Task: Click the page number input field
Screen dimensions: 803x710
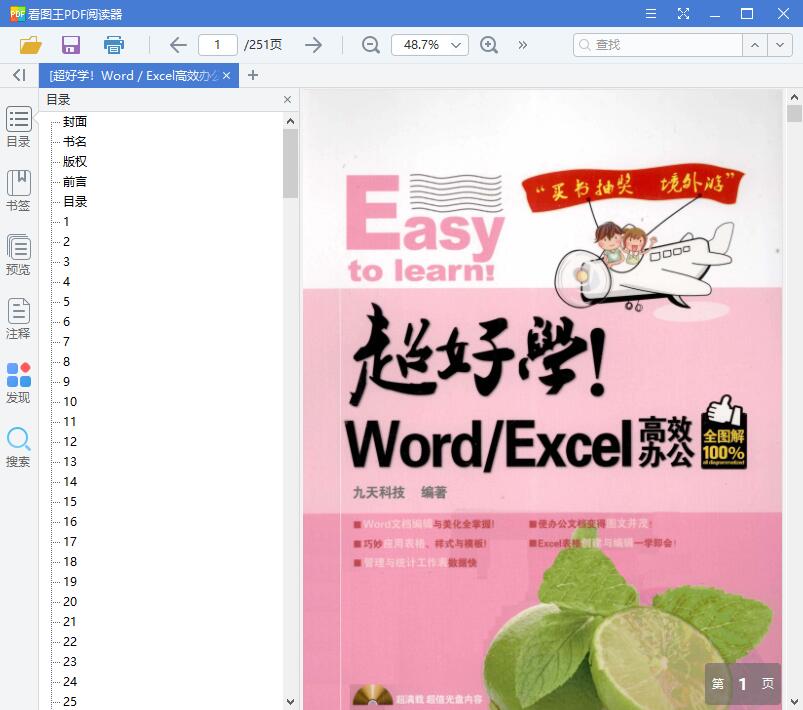Action: pos(218,45)
